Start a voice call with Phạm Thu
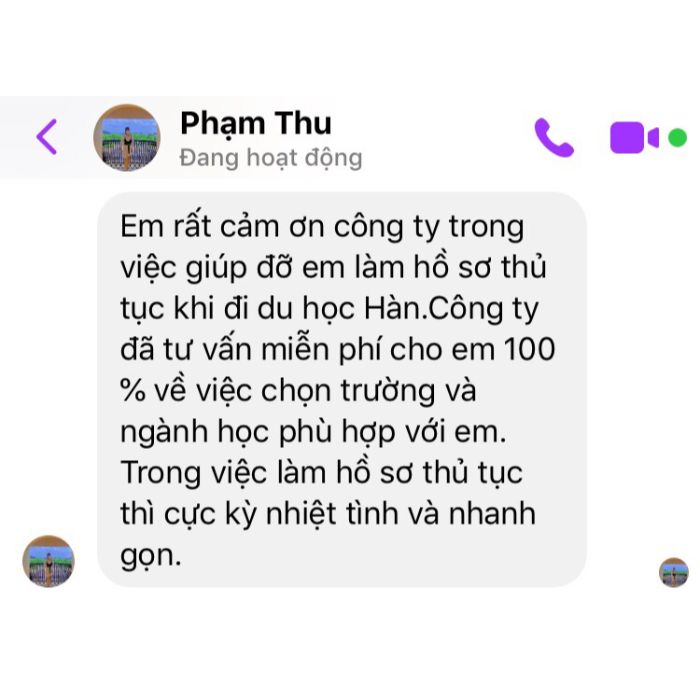The width and height of the screenshot is (700, 700). 554,138
